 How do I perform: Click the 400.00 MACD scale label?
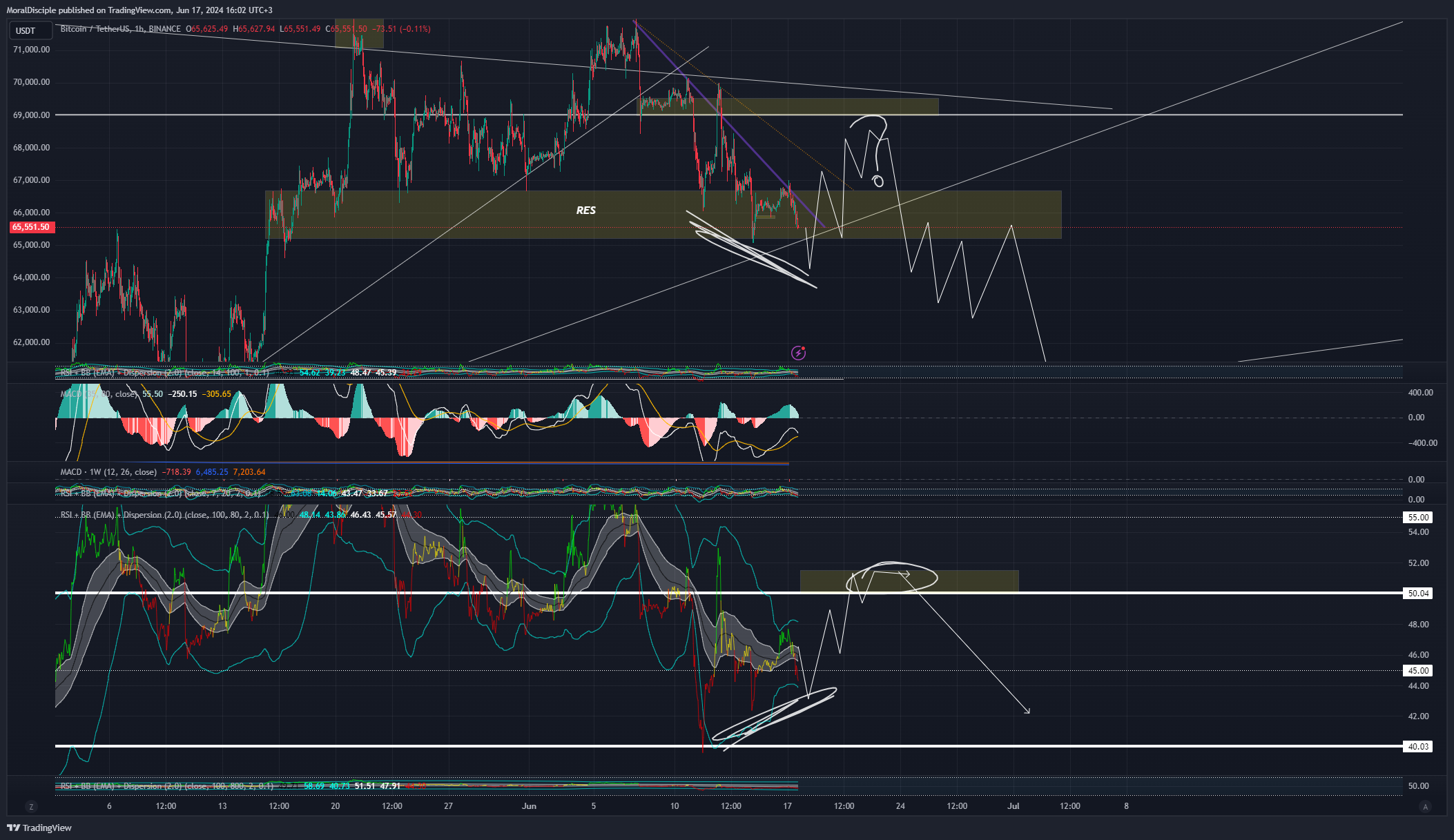click(x=1421, y=393)
